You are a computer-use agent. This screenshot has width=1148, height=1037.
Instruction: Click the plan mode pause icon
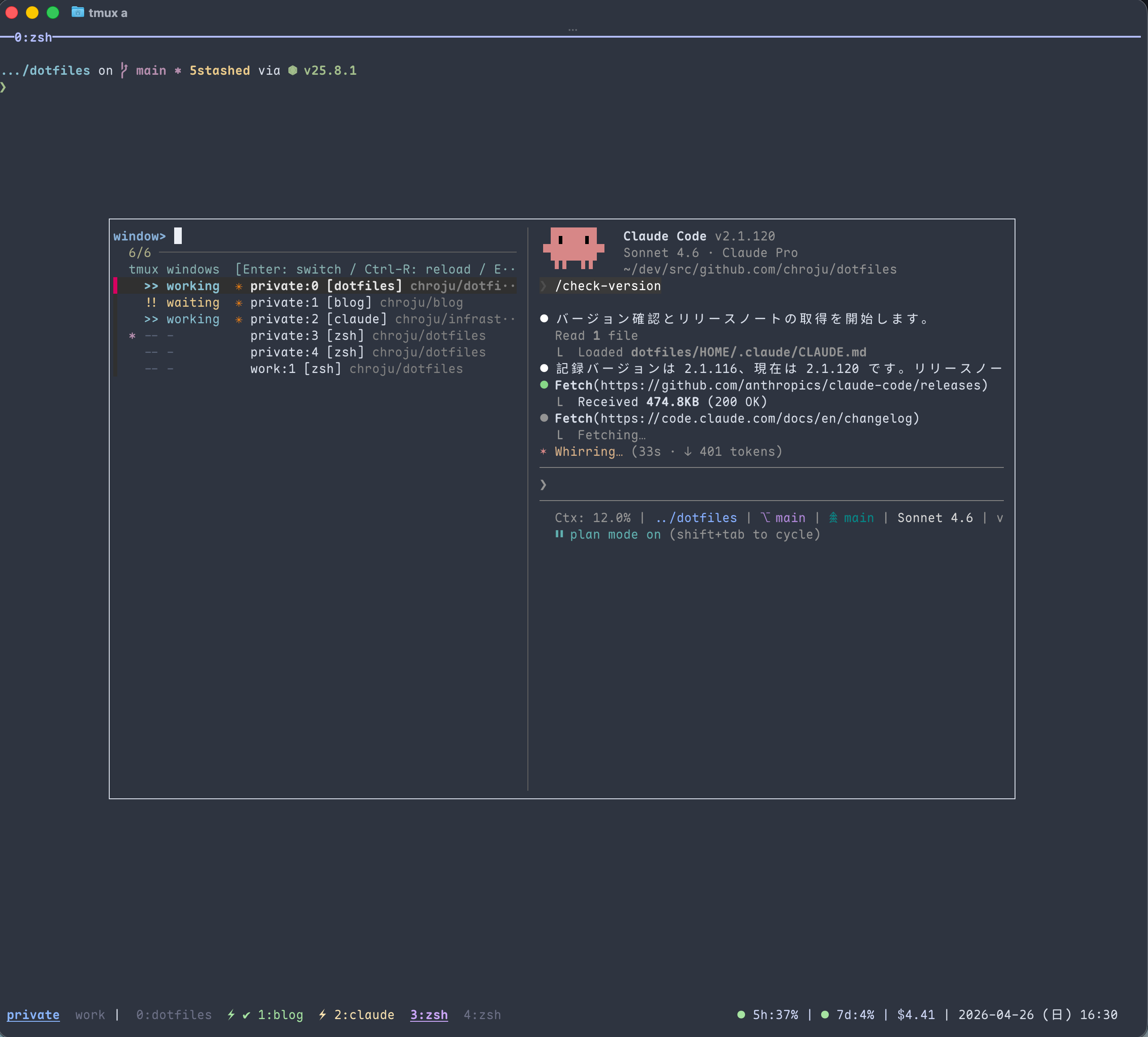coord(559,534)
